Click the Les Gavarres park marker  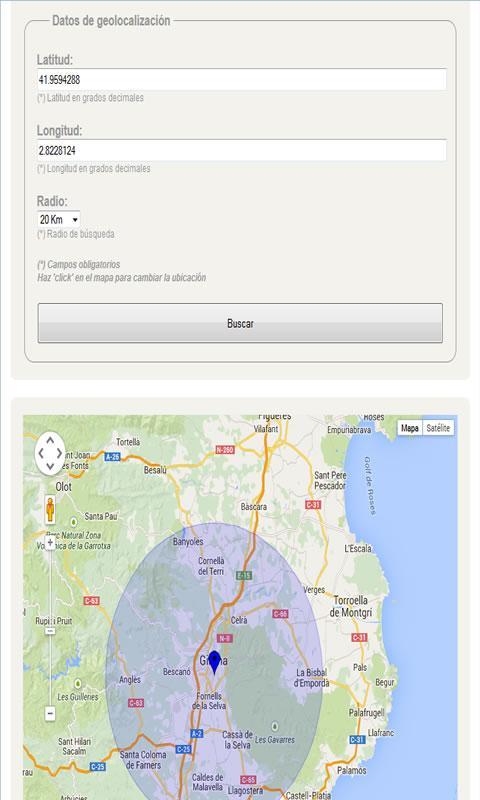275,726
